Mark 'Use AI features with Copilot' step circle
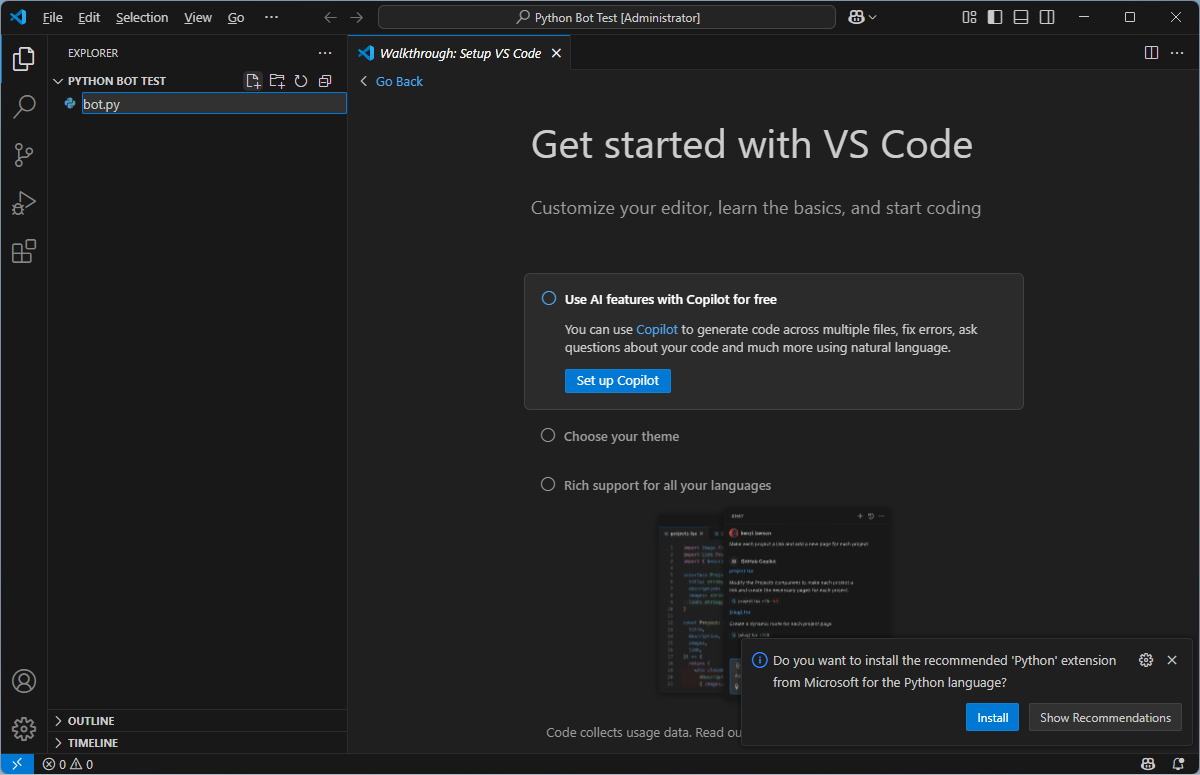Viewport: 1200px width, 775px height. [548, 298]
